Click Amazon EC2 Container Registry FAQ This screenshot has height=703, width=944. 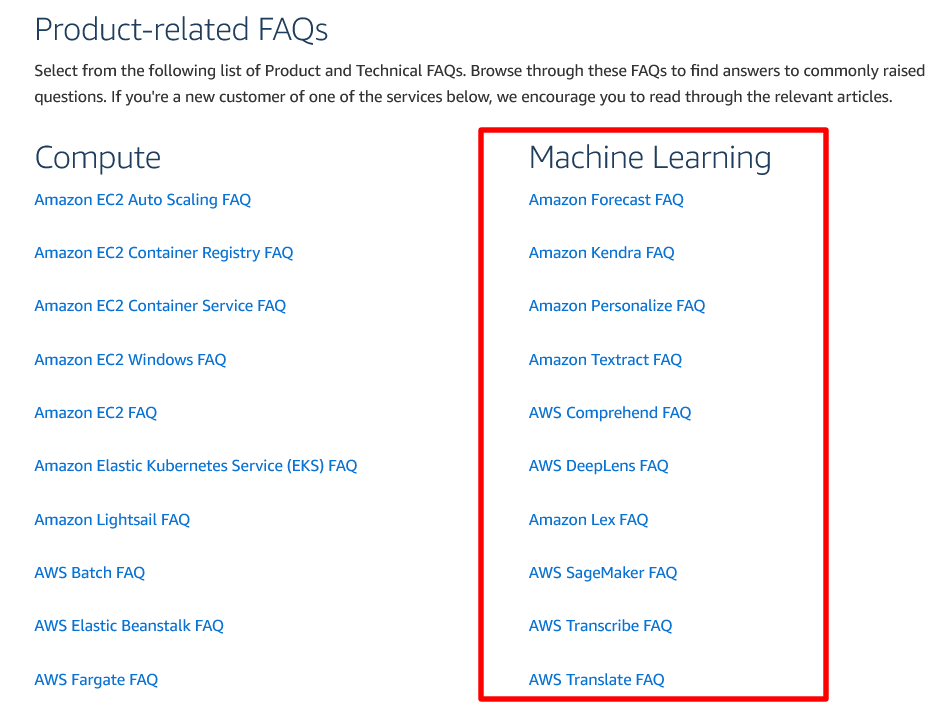(x=164, y=253)
